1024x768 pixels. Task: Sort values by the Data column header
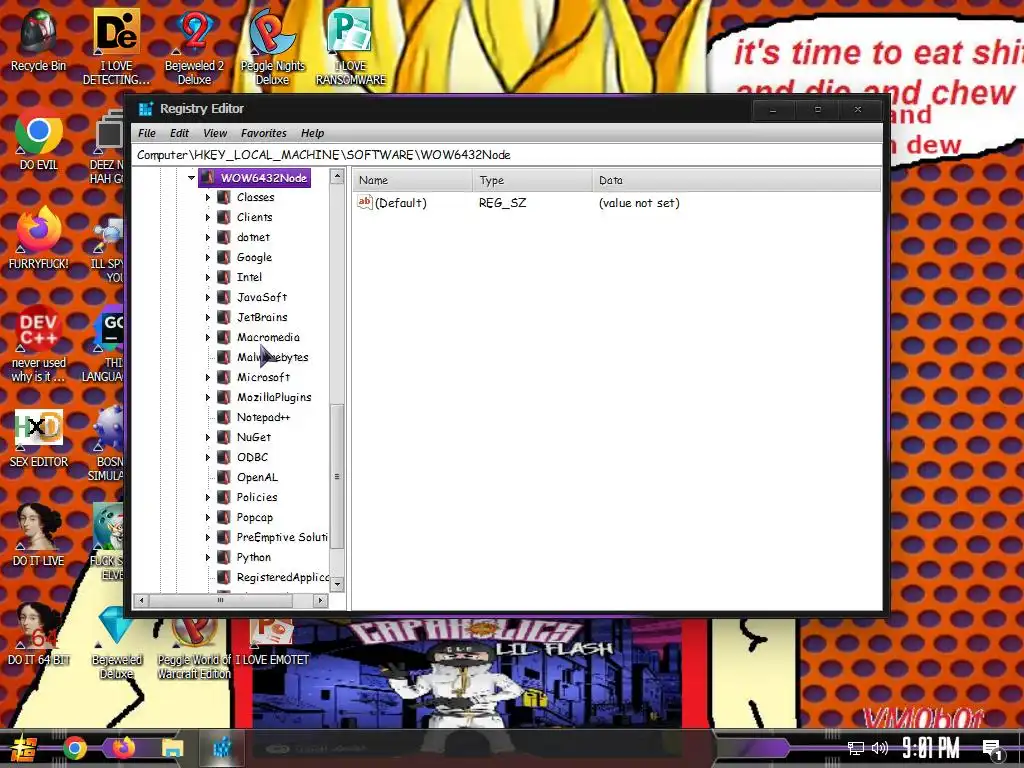tap(737, 180)
